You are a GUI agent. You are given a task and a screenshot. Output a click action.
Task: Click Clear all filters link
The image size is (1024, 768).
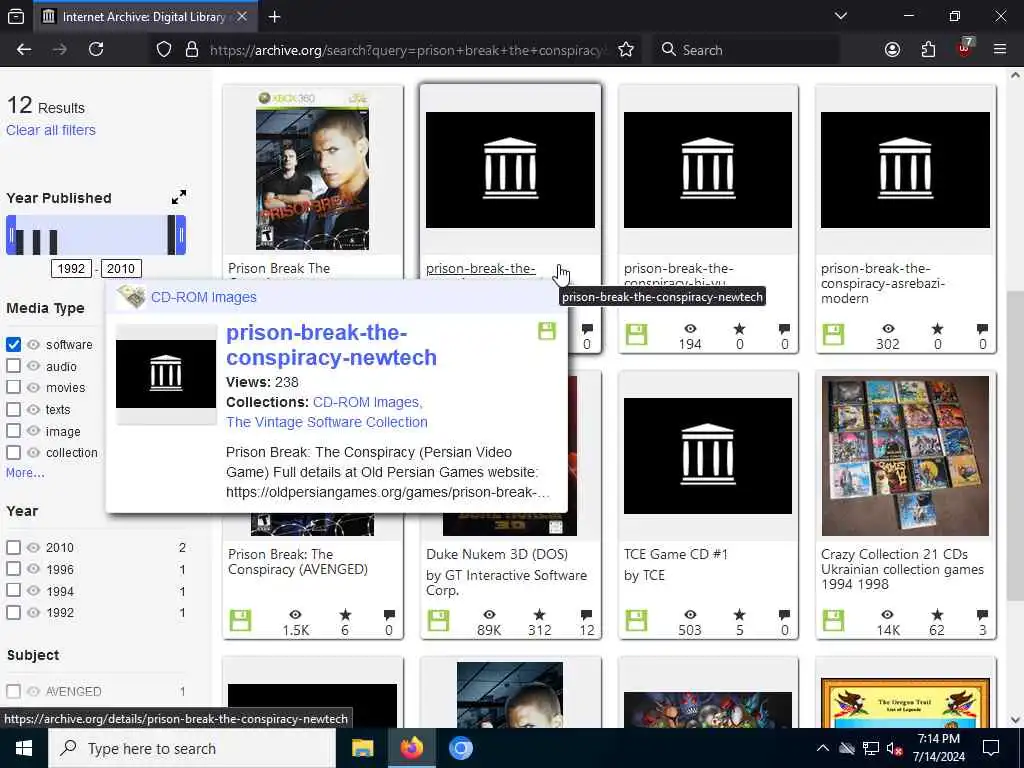tap(51, 130)
